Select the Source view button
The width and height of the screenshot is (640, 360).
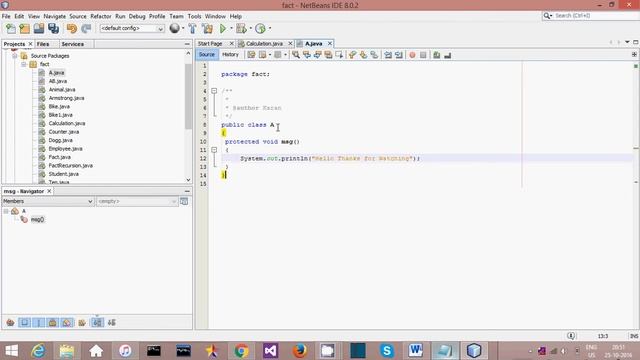pos(207,55)
